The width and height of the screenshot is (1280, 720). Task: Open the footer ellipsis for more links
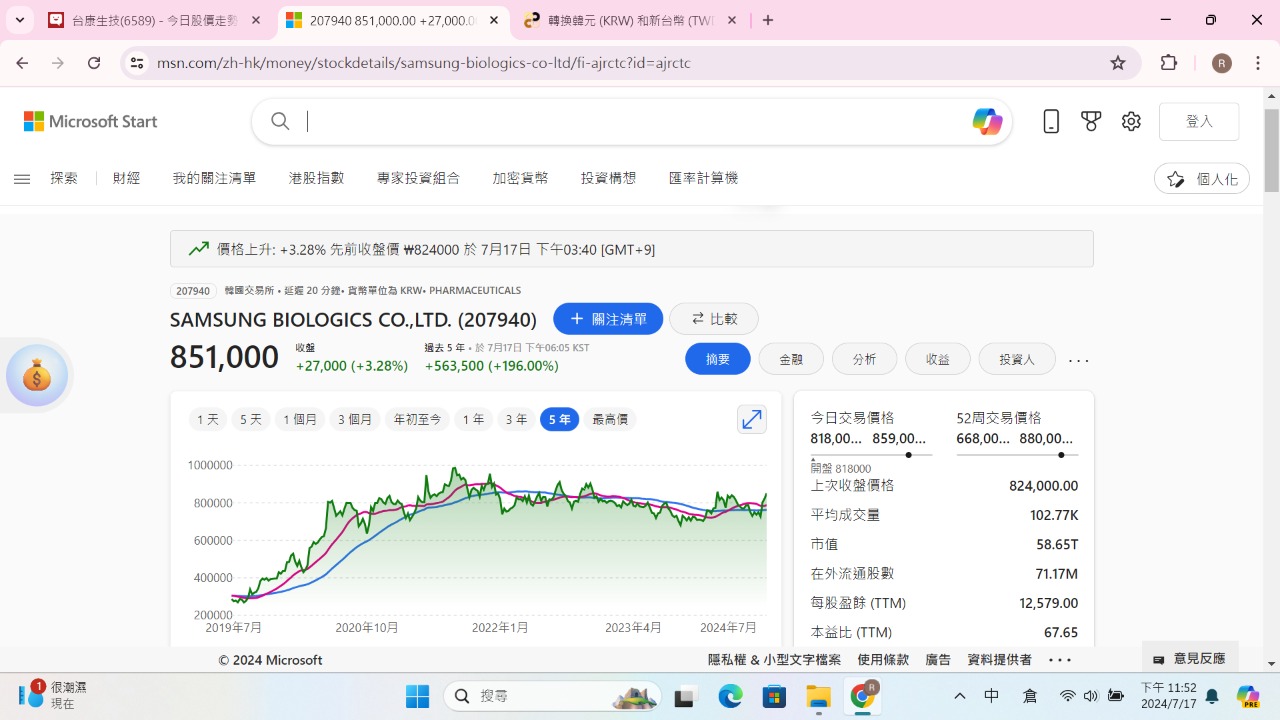tap(1059, 659)
